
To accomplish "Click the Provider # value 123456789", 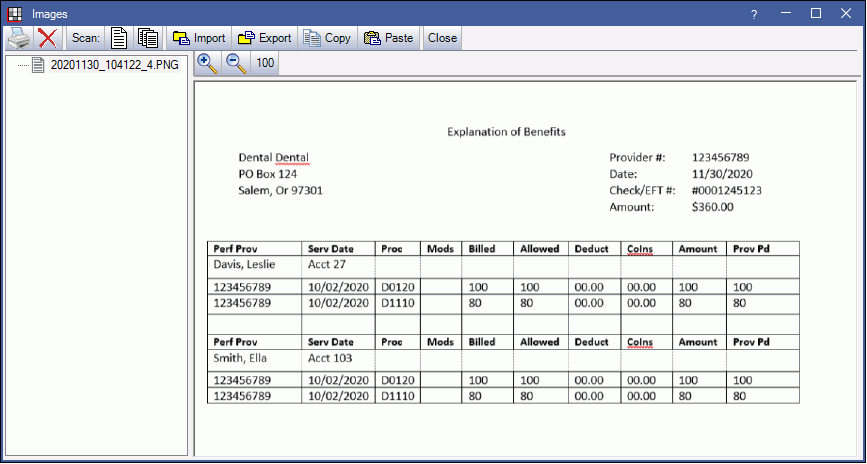I will tap(720, 158).
